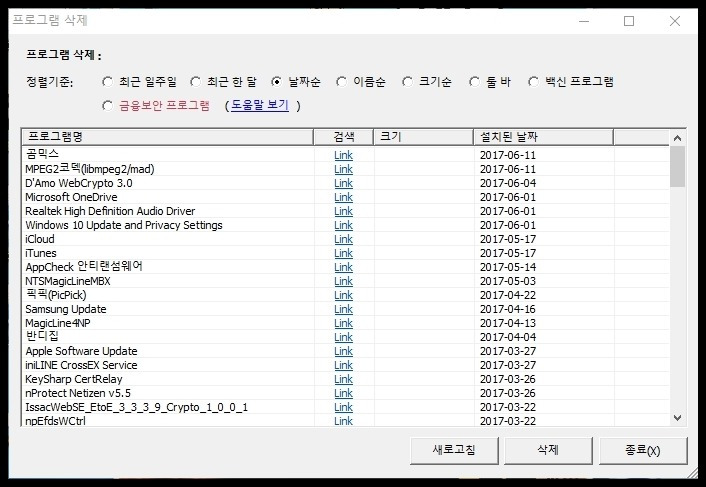Open the Link for MagicLine4NP

[343, 323]
